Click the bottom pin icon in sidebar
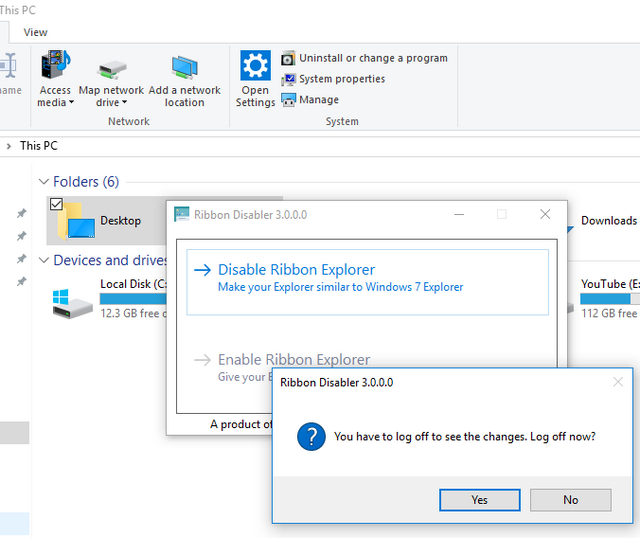The height and width of the screenshot is (538, 640). coord(21,281)
